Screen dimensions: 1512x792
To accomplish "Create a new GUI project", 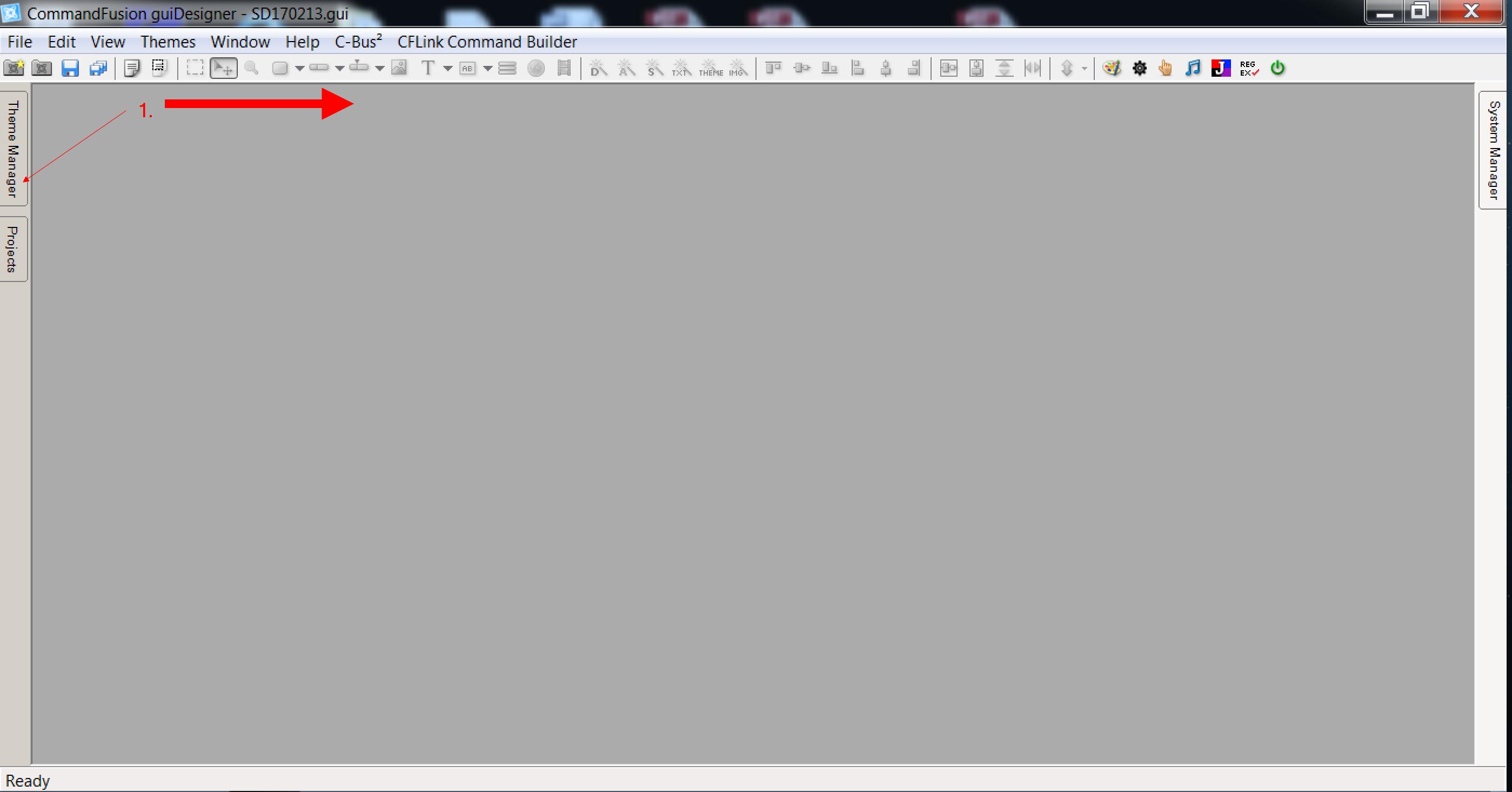I will [x=15, y=68].
